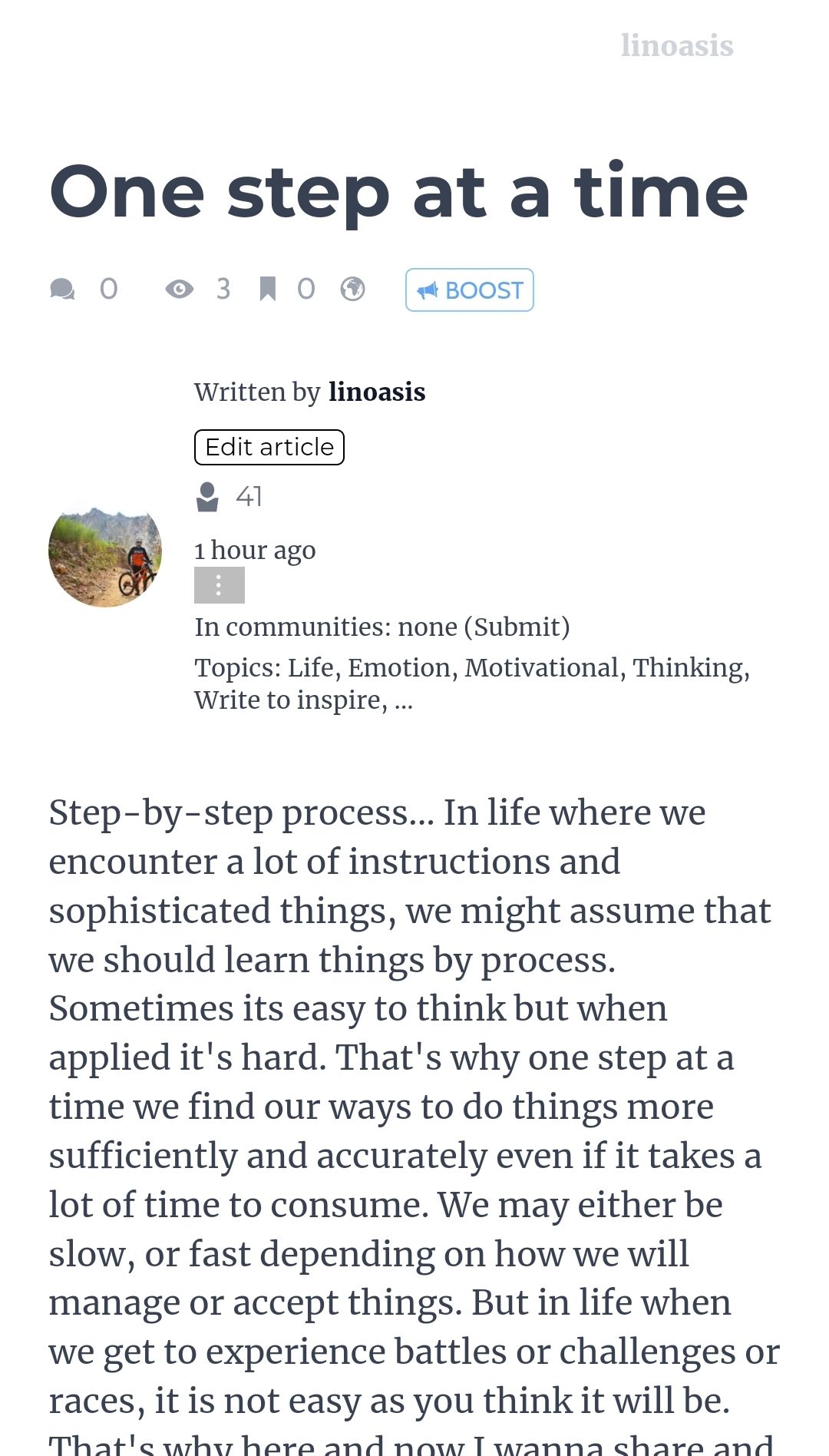
Task: Click the views eye icon
Action: pos(180,290)
